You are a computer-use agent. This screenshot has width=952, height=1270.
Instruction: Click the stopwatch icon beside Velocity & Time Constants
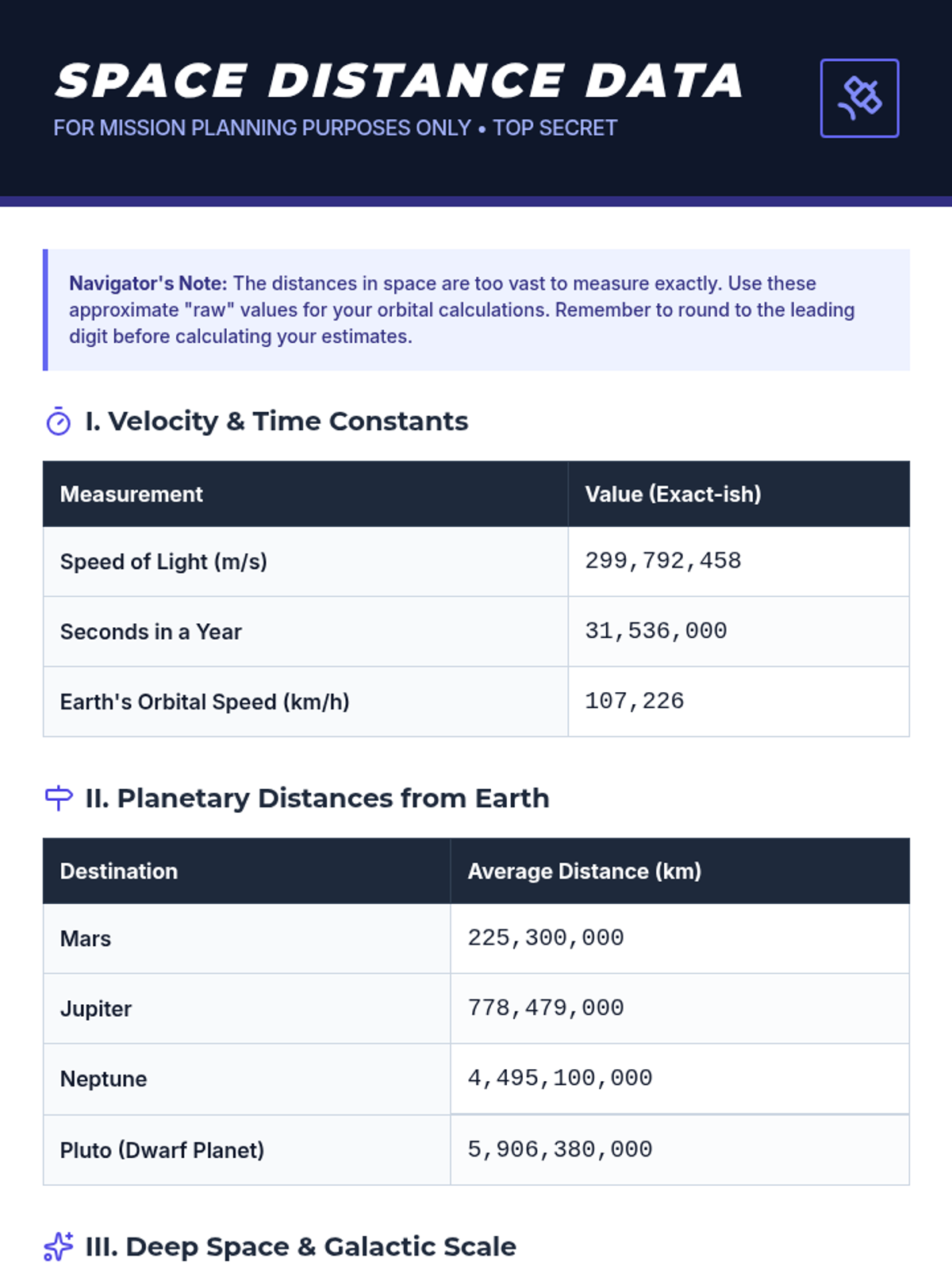tap(58, 421)
